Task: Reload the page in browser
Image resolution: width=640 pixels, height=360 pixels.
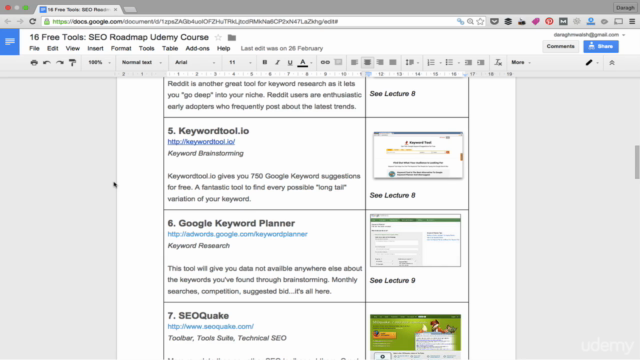Action: [x=33, y=21]
